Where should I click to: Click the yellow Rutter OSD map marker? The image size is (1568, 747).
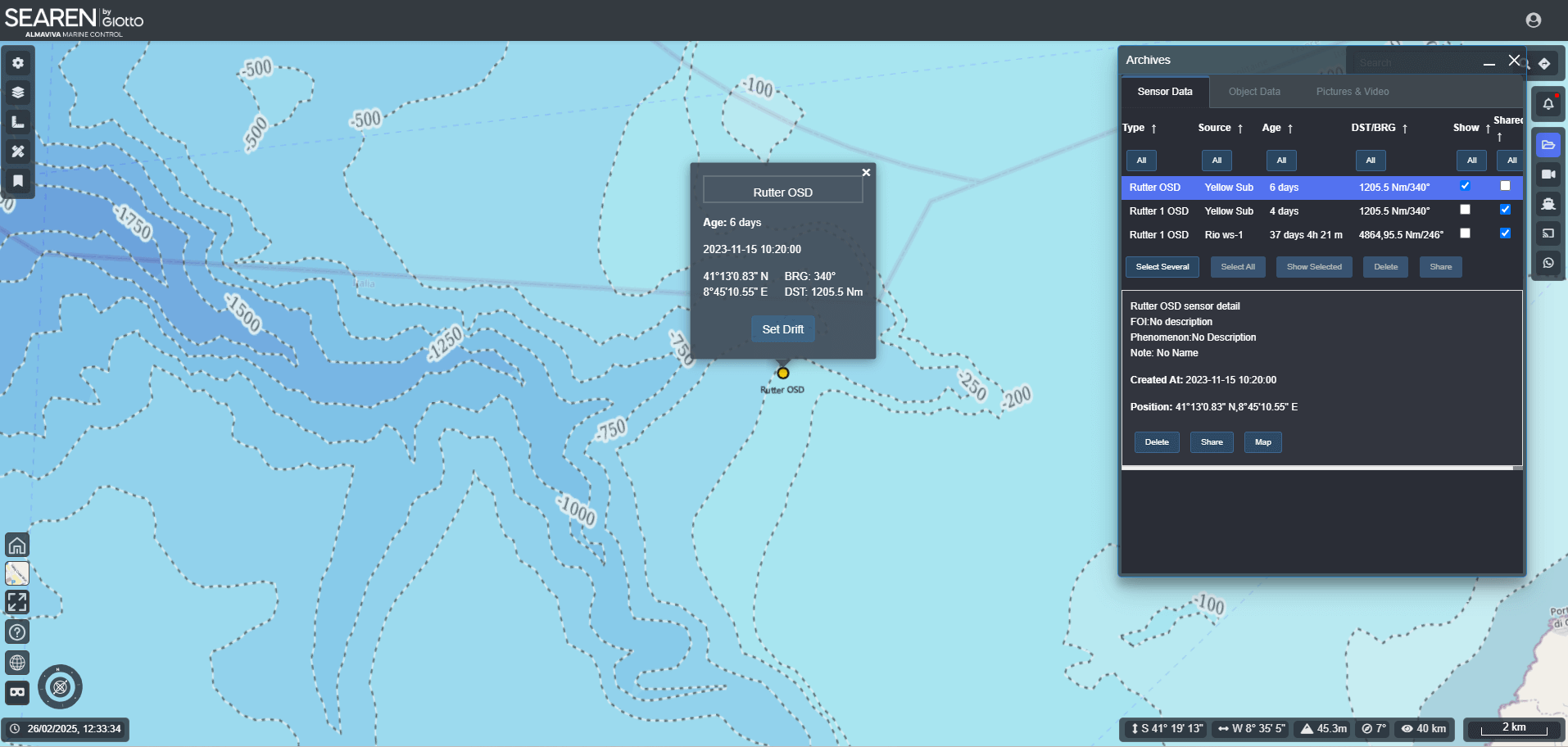tap(783, 373)
